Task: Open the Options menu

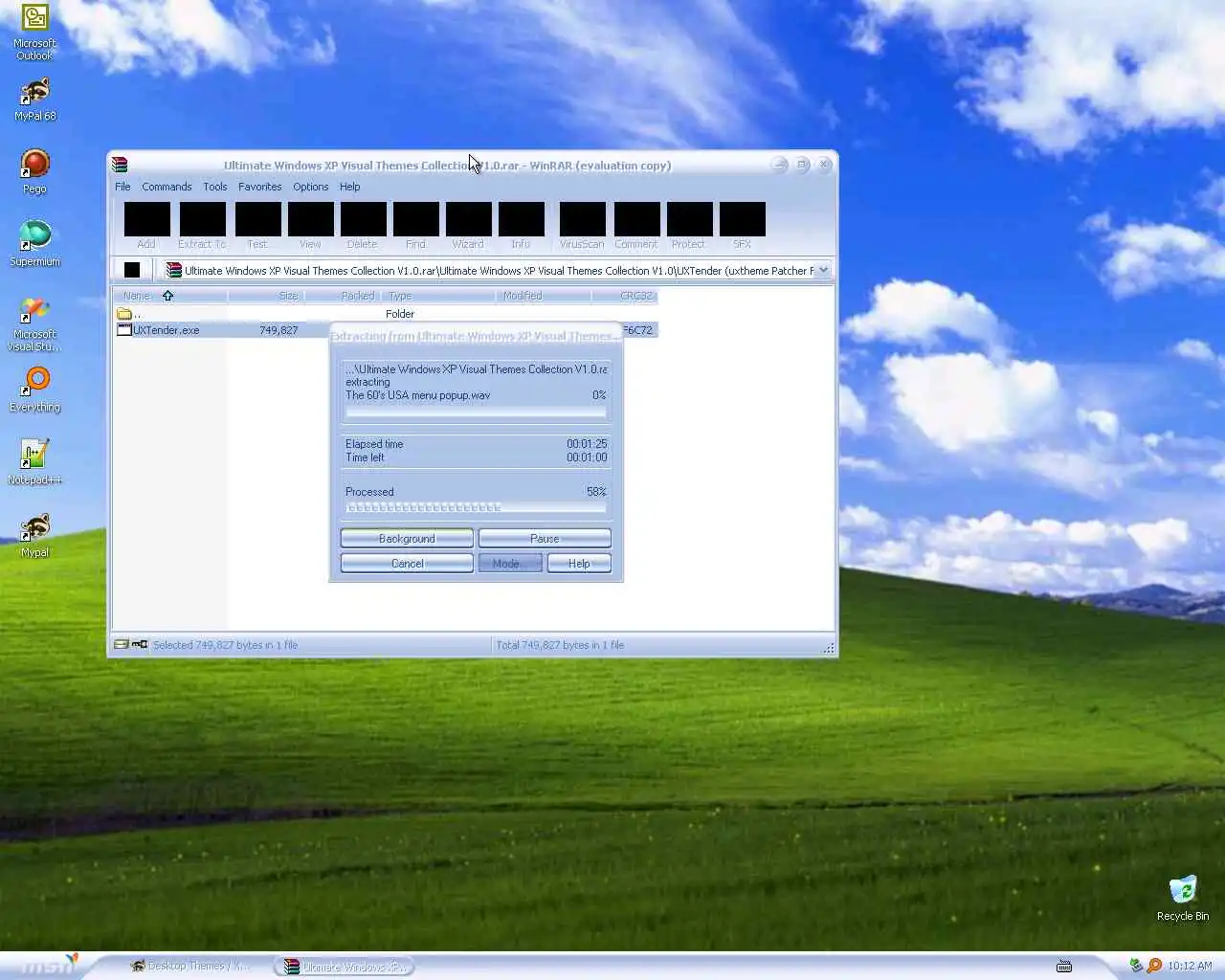Action: click(311, 187)
